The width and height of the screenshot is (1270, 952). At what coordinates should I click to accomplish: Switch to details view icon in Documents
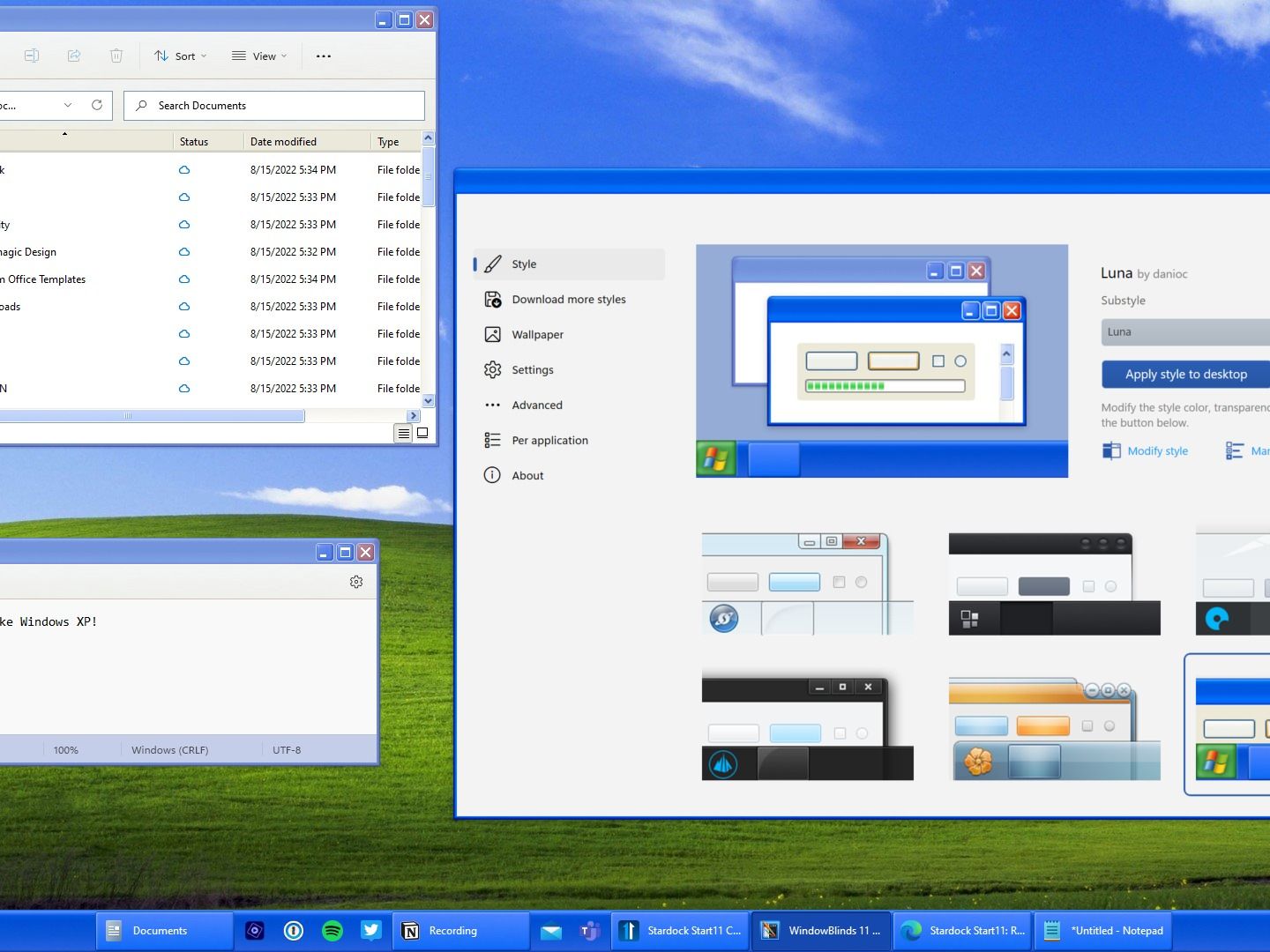[403, 433]
